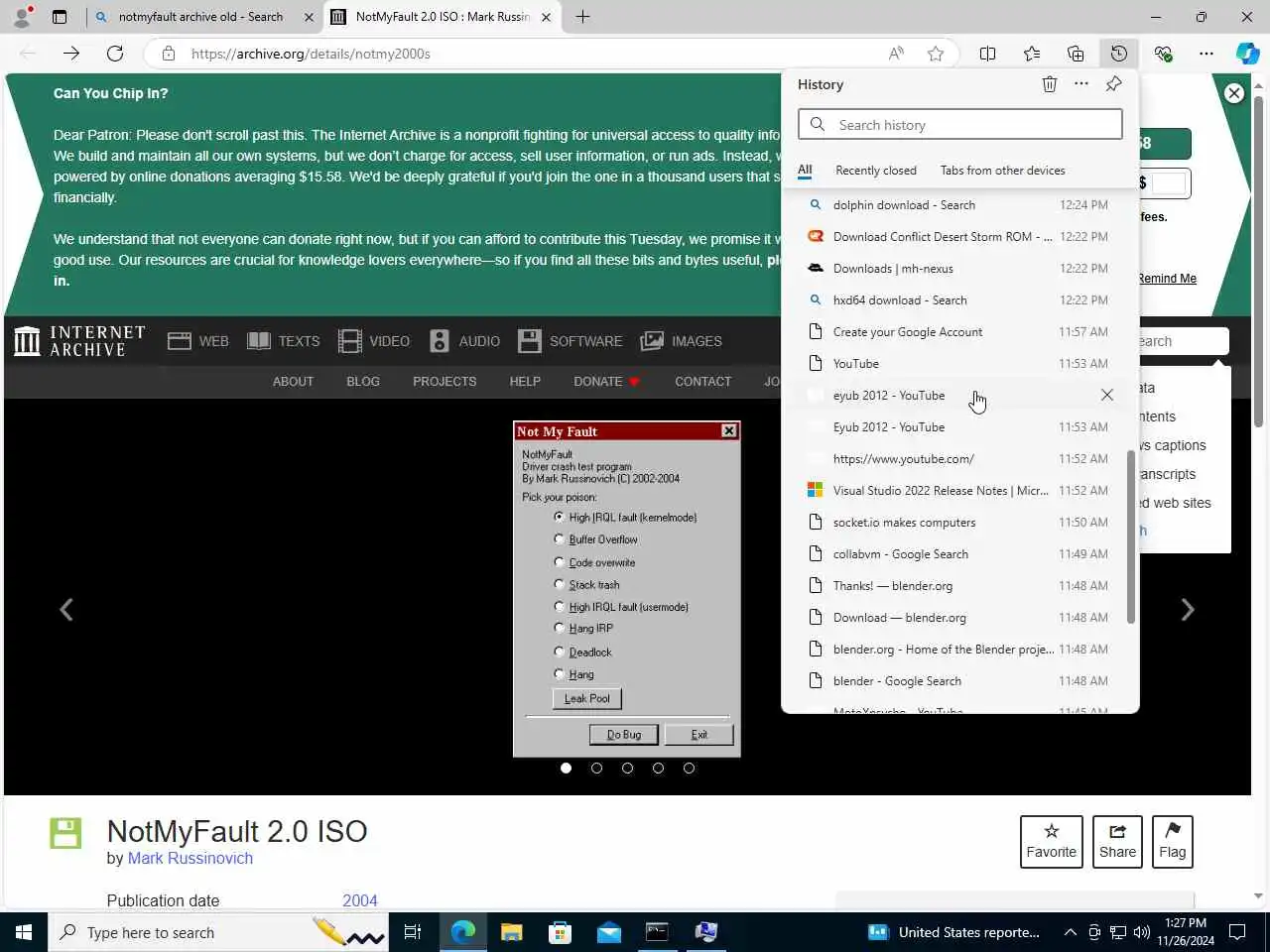Open a new tab with plus button
1270x952 pixels.
[x=582, y=17]
